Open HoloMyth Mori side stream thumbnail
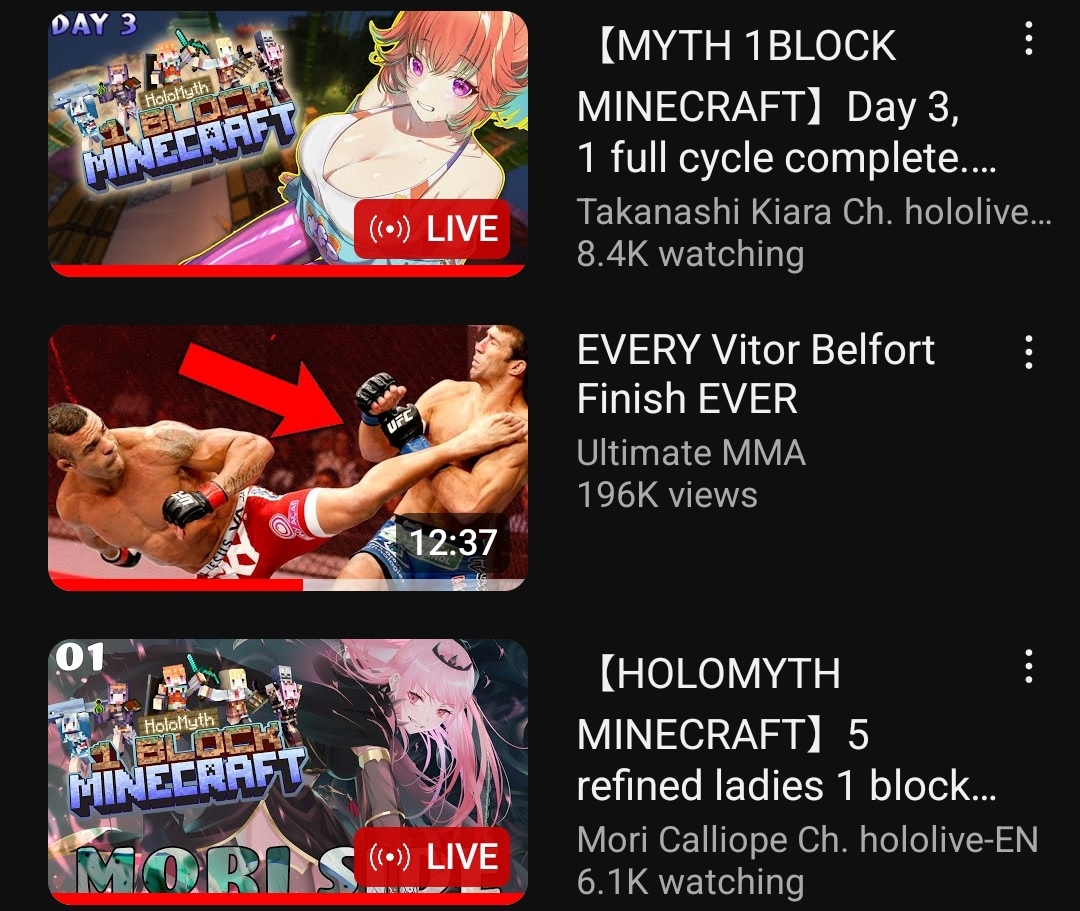1080x911 pixels. point(288,771)
